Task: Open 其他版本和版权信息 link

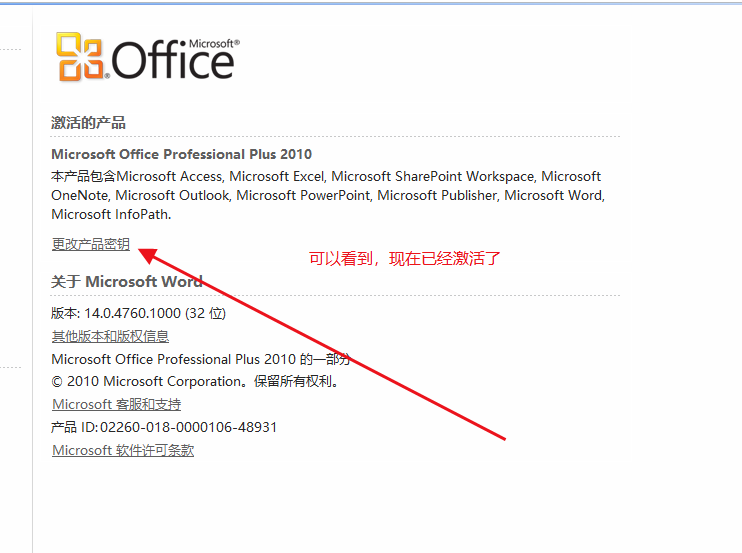Action: pos(110,336)
